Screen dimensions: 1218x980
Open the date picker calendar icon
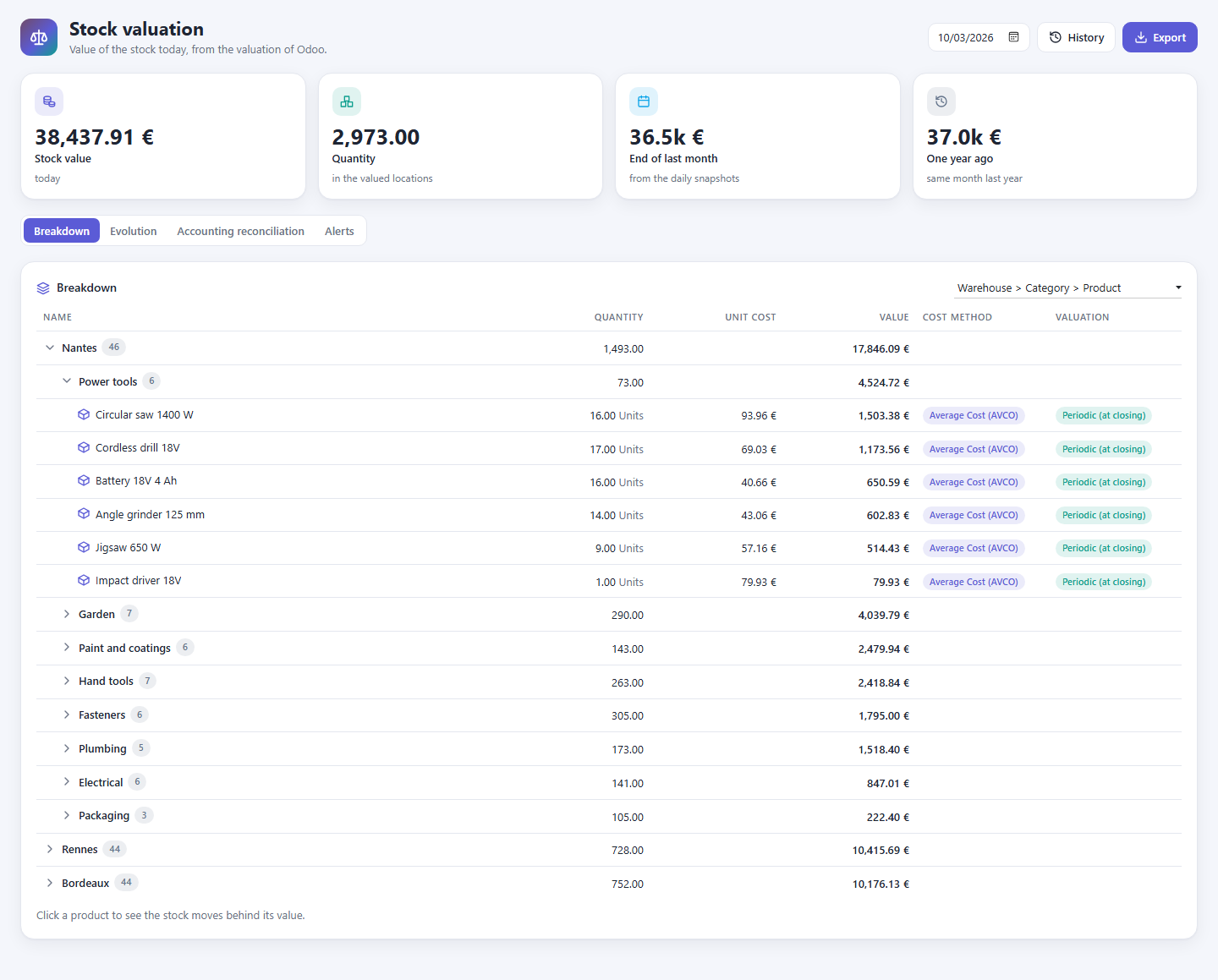tap(1013, 37)
